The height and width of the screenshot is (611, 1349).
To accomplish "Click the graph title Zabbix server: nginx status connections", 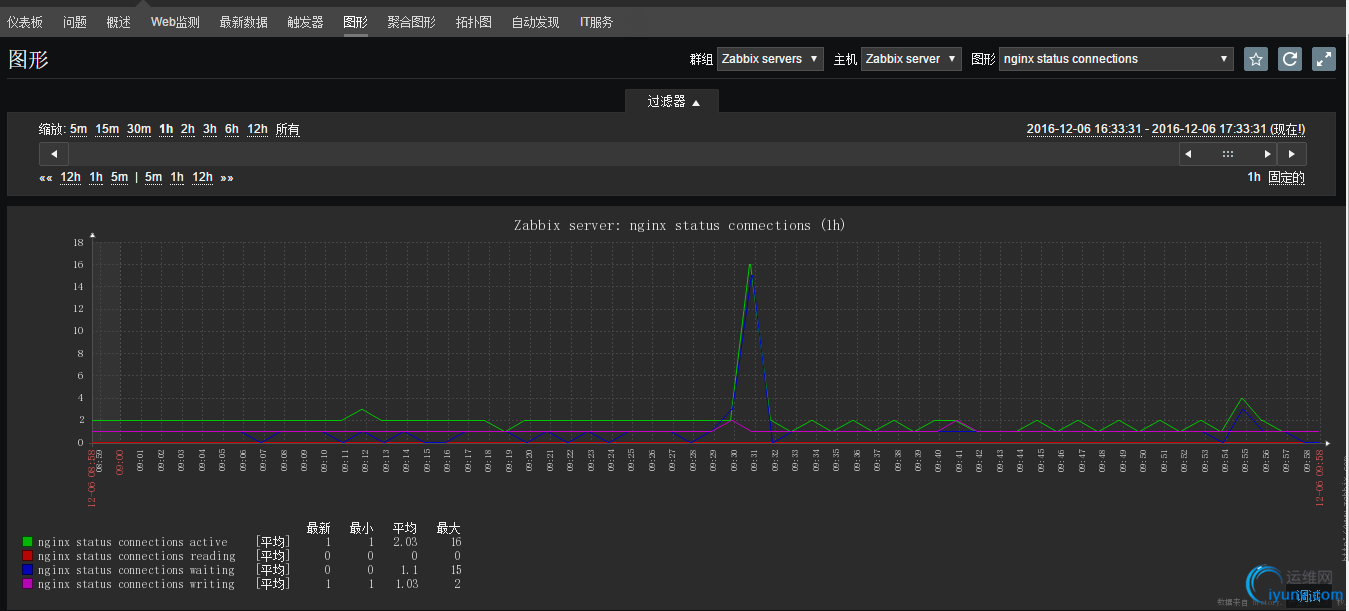I will (679, 225).
